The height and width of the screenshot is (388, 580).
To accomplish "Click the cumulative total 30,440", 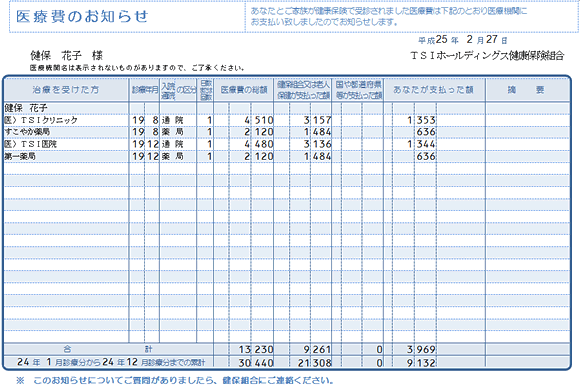I will tap(256, 363).
